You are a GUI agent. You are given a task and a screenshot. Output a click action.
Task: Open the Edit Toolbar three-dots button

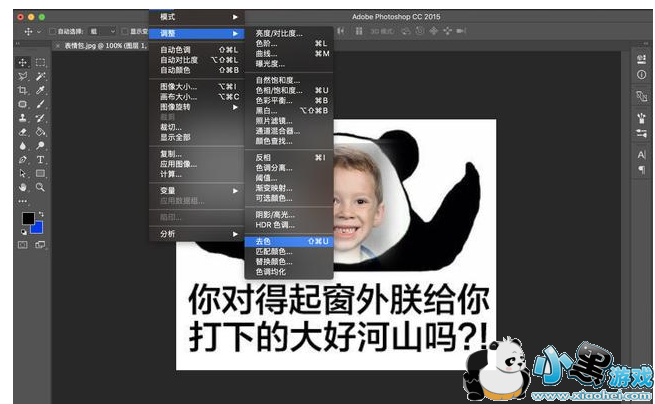tap(23, 201)
